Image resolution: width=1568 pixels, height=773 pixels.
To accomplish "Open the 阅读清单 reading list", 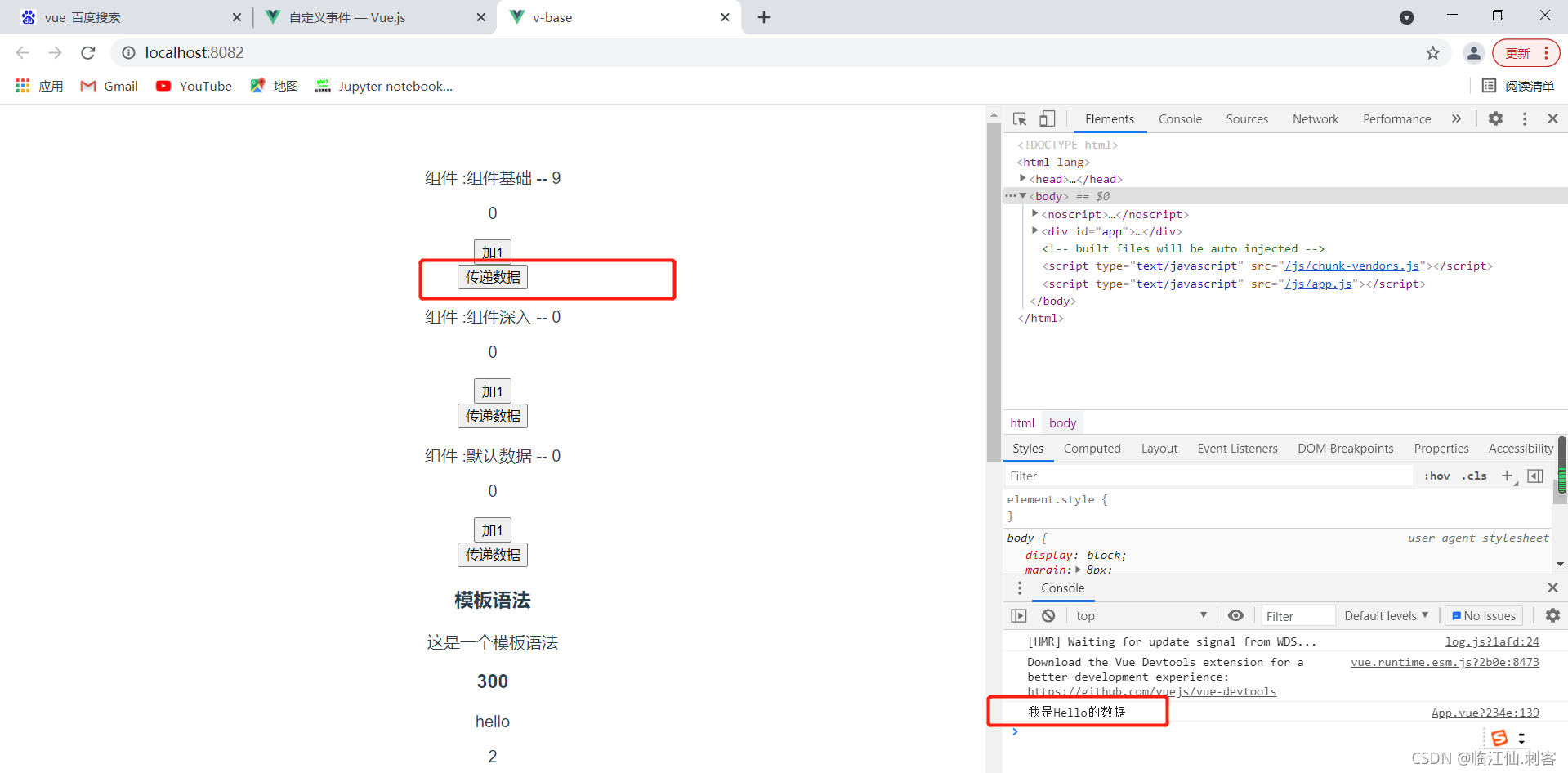I will [1518, 86].
